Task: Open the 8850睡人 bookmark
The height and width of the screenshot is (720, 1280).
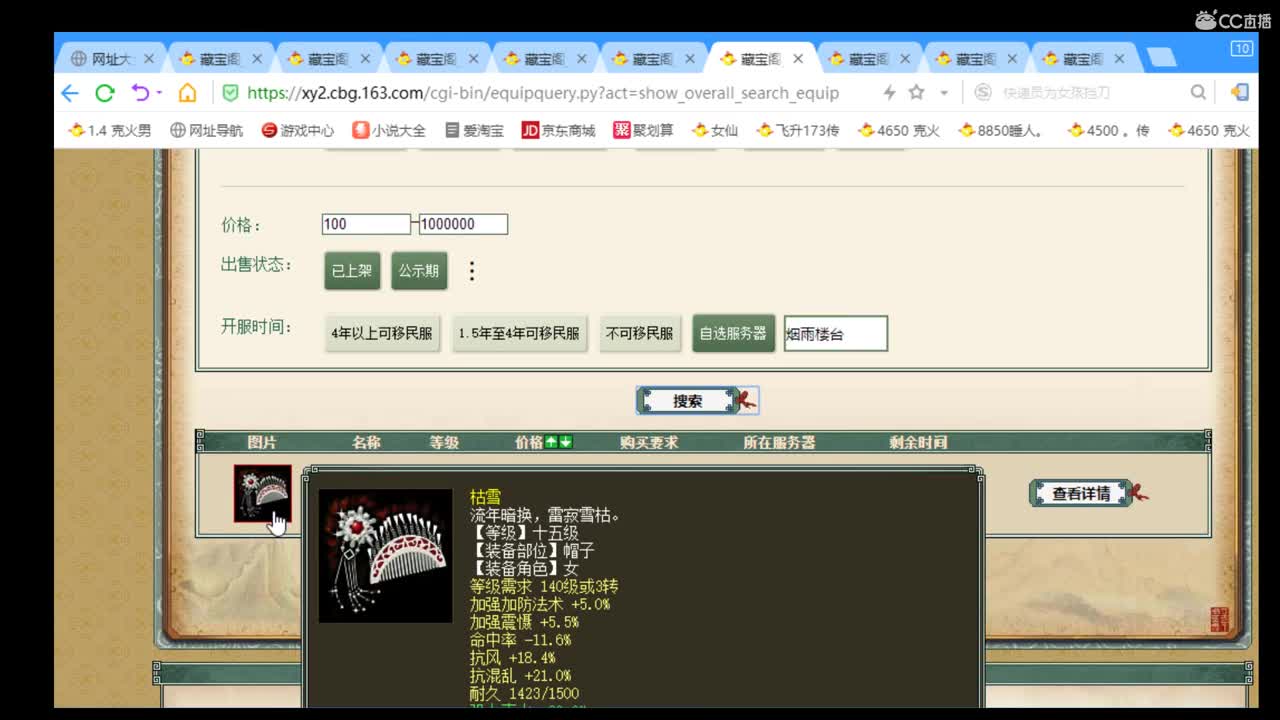Action: tap(1002, 130)
